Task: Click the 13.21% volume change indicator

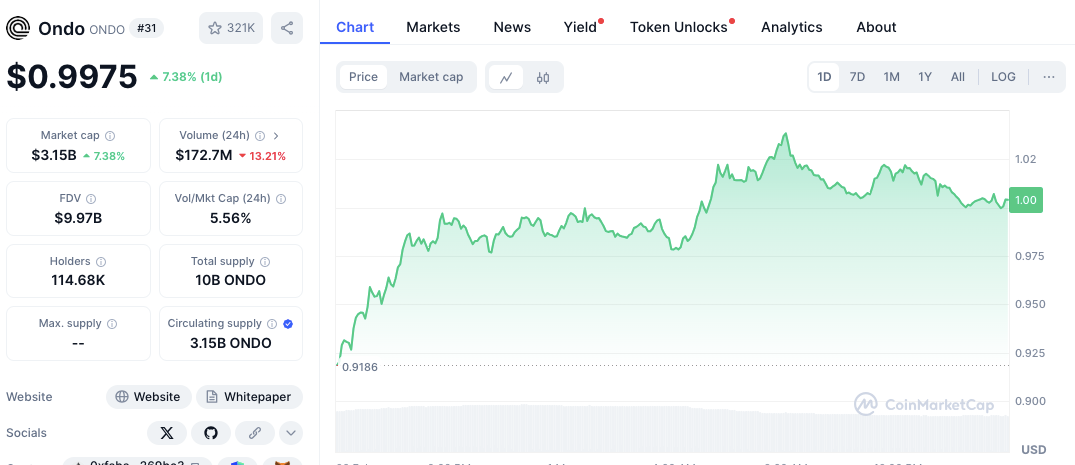Action: (x=262, y=156)
